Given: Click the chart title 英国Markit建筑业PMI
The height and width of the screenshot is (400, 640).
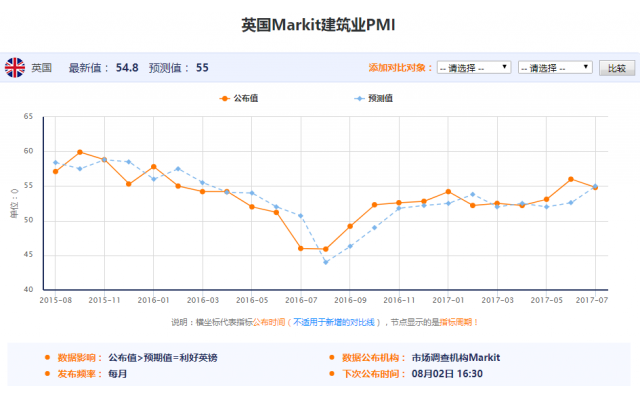Looking at the screenshot, I should pos(318,25).
